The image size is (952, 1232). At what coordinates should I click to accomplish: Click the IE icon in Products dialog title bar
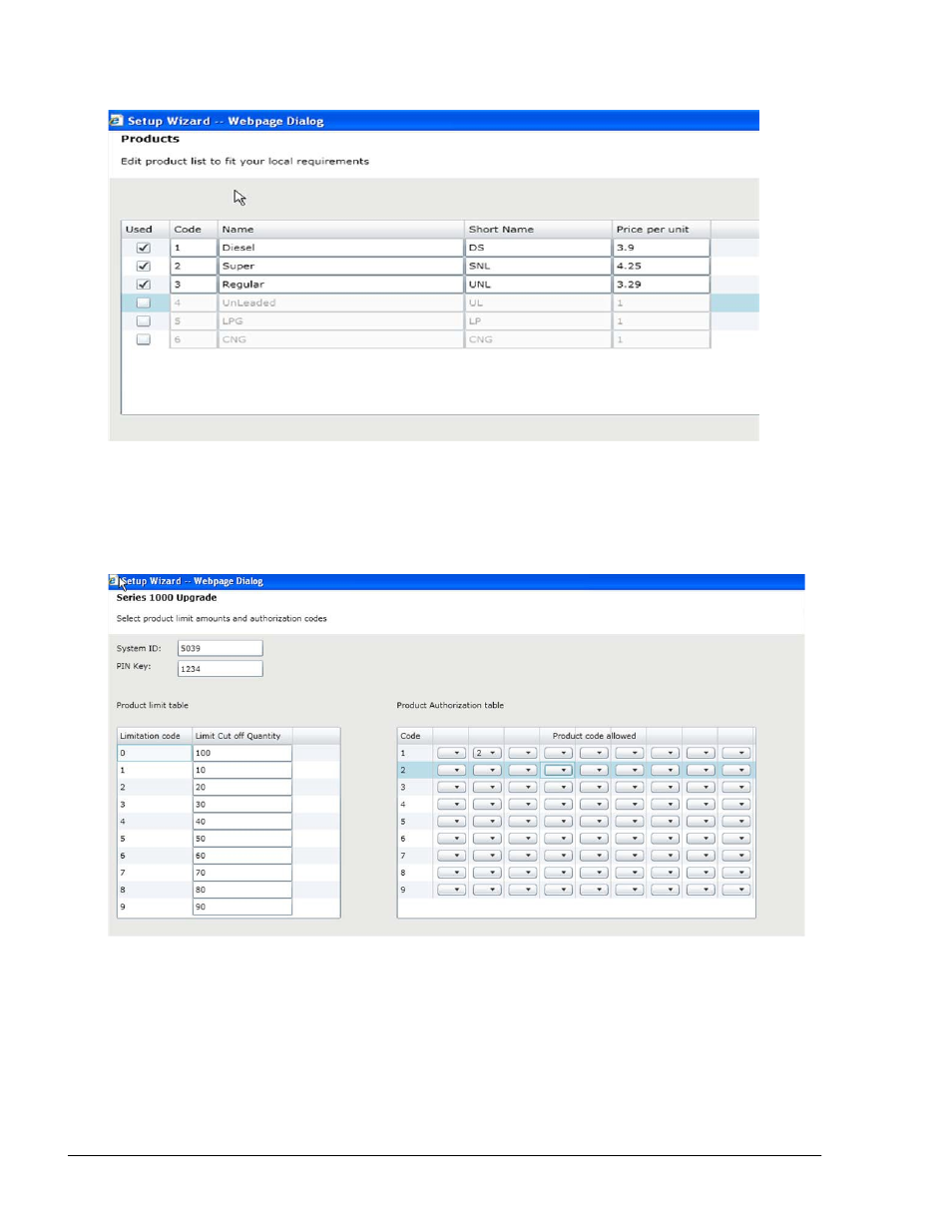tap(116, 121)
